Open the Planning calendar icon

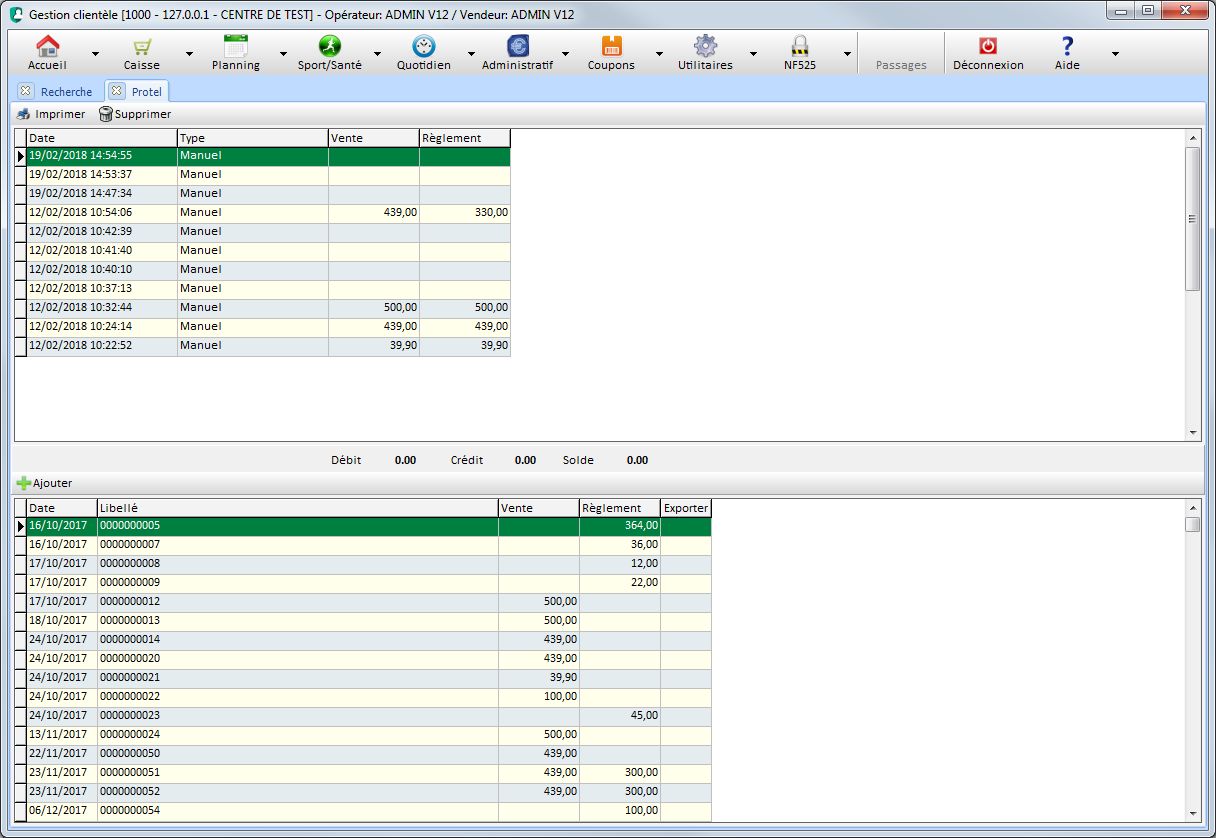coord(235,47)
